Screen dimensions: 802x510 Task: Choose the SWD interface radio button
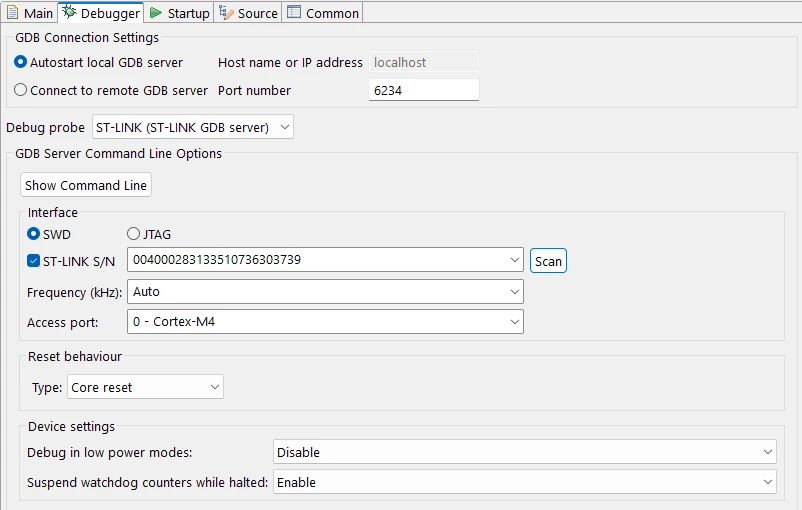pos(33,234)
